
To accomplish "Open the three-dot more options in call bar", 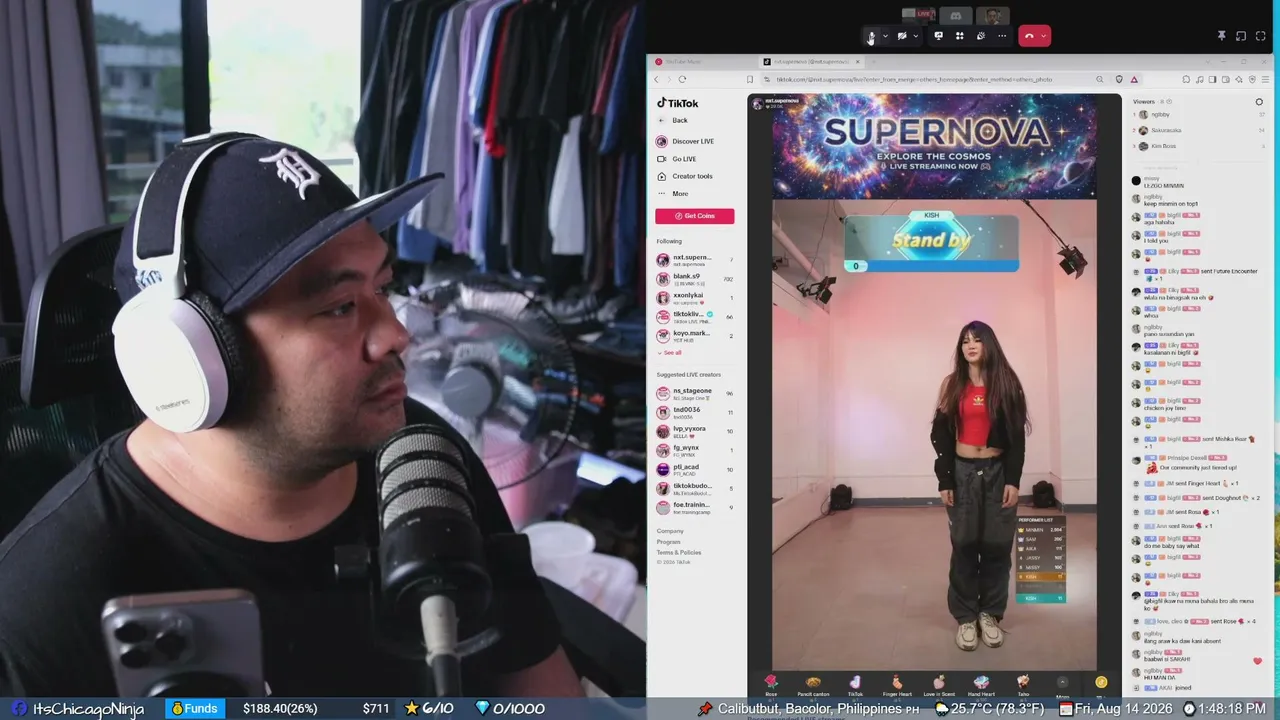I will [1002, 36].
